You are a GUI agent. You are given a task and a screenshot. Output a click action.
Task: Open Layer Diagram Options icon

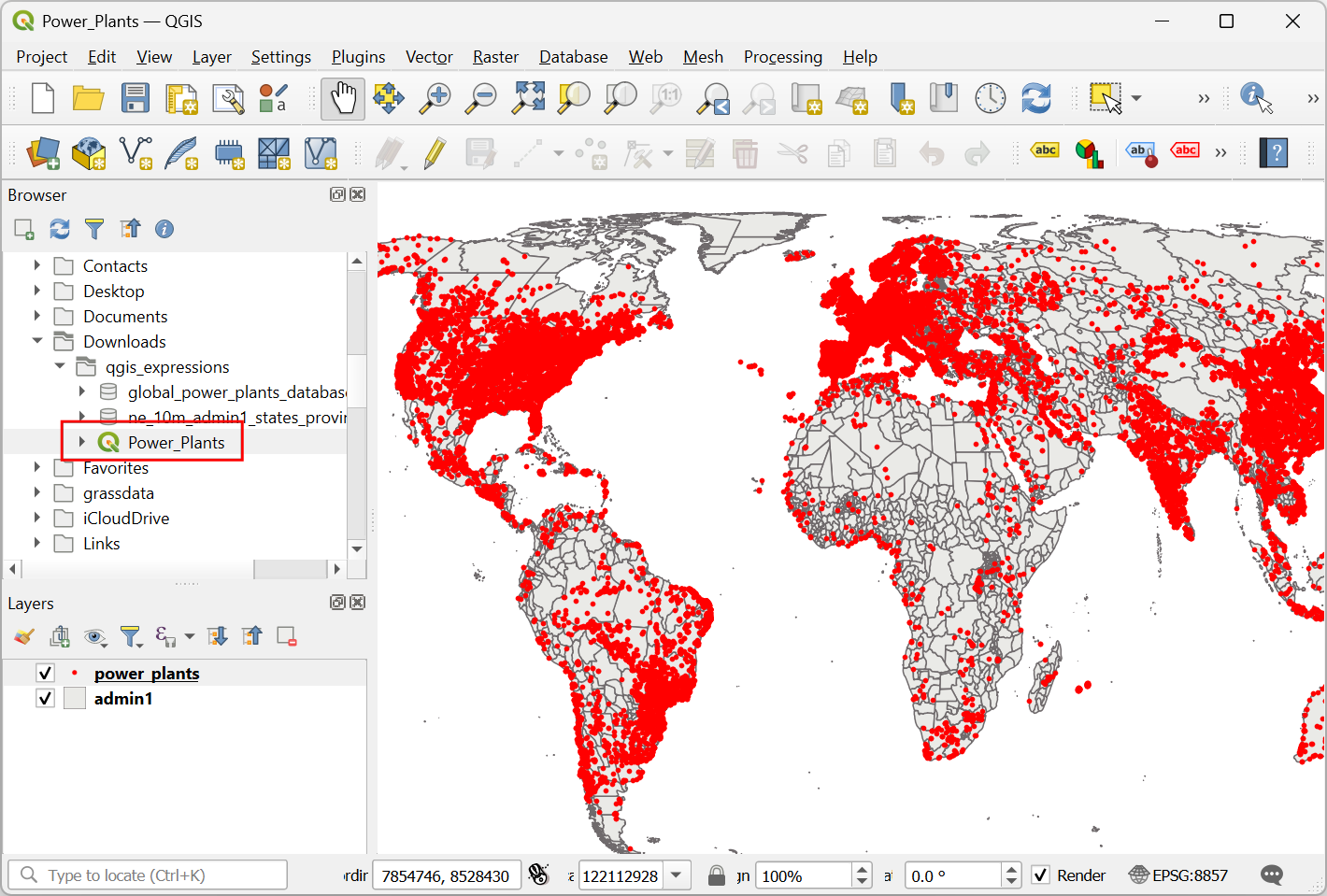click(x=1089, y=153)
